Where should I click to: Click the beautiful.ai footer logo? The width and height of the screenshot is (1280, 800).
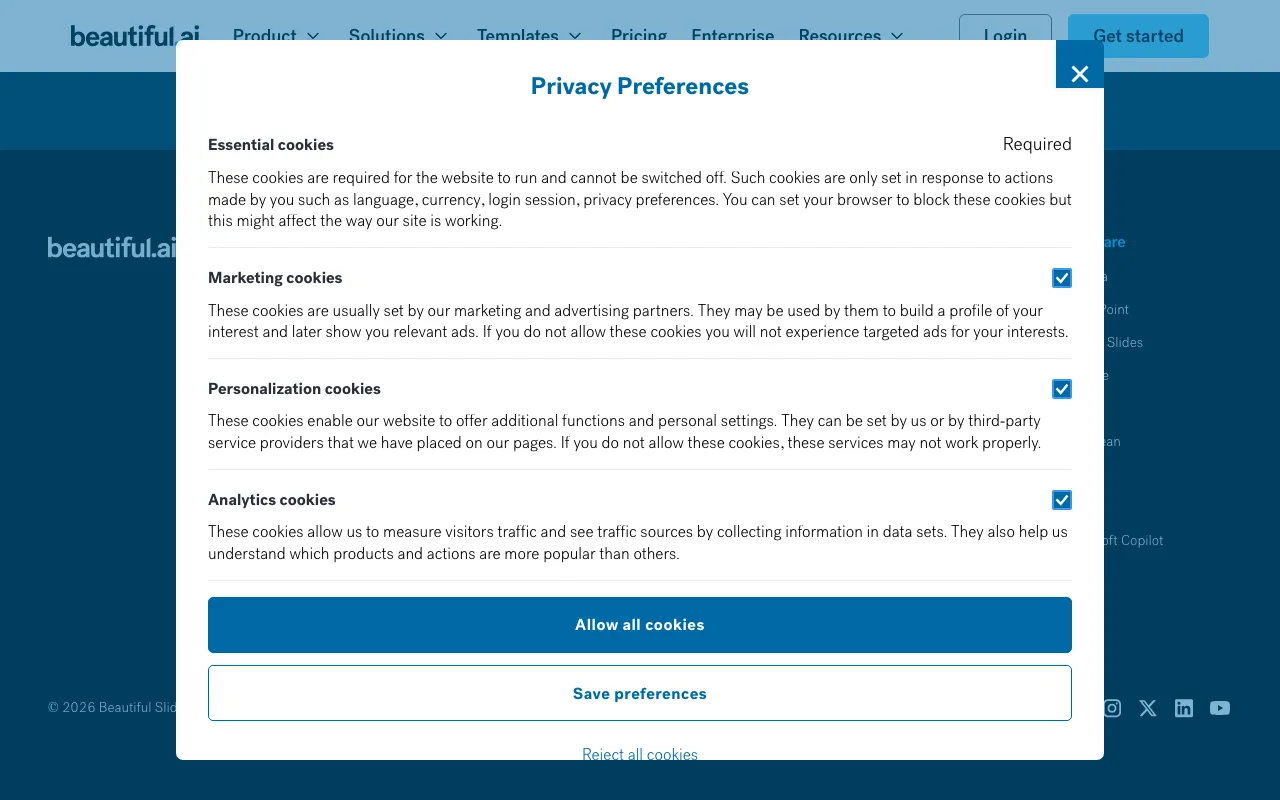pos(112,247)
